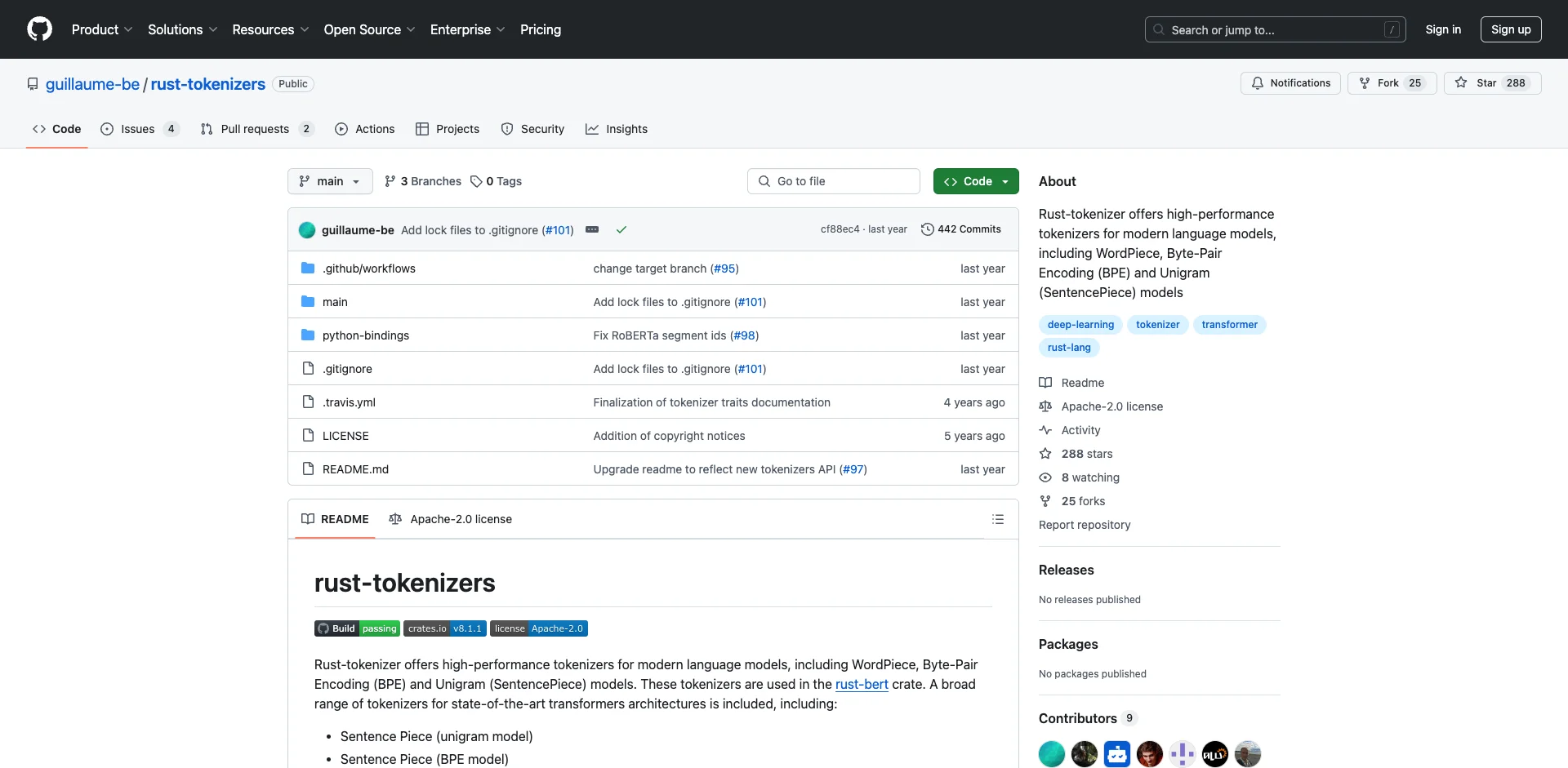Click Report repository link
The image size is (1568, 768).
click(1085, 525)
